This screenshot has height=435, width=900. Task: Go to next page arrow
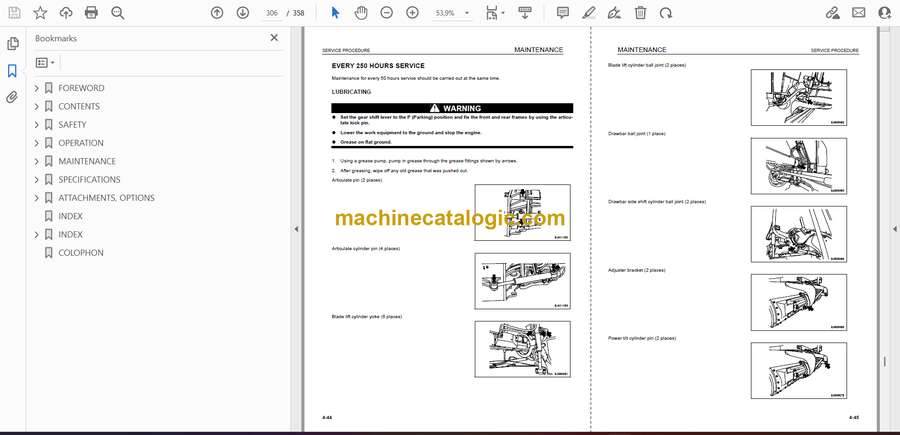(x=243, y=13)
